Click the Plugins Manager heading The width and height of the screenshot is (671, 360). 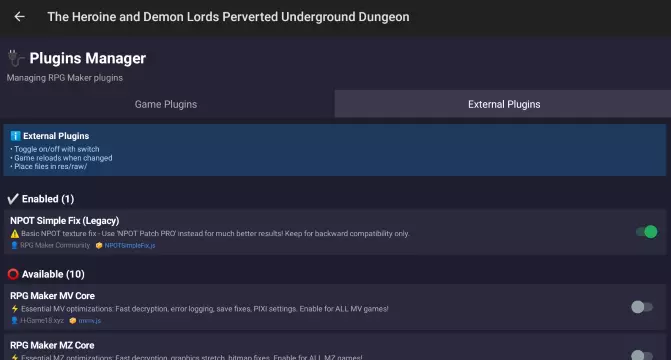tap(88, 58)
